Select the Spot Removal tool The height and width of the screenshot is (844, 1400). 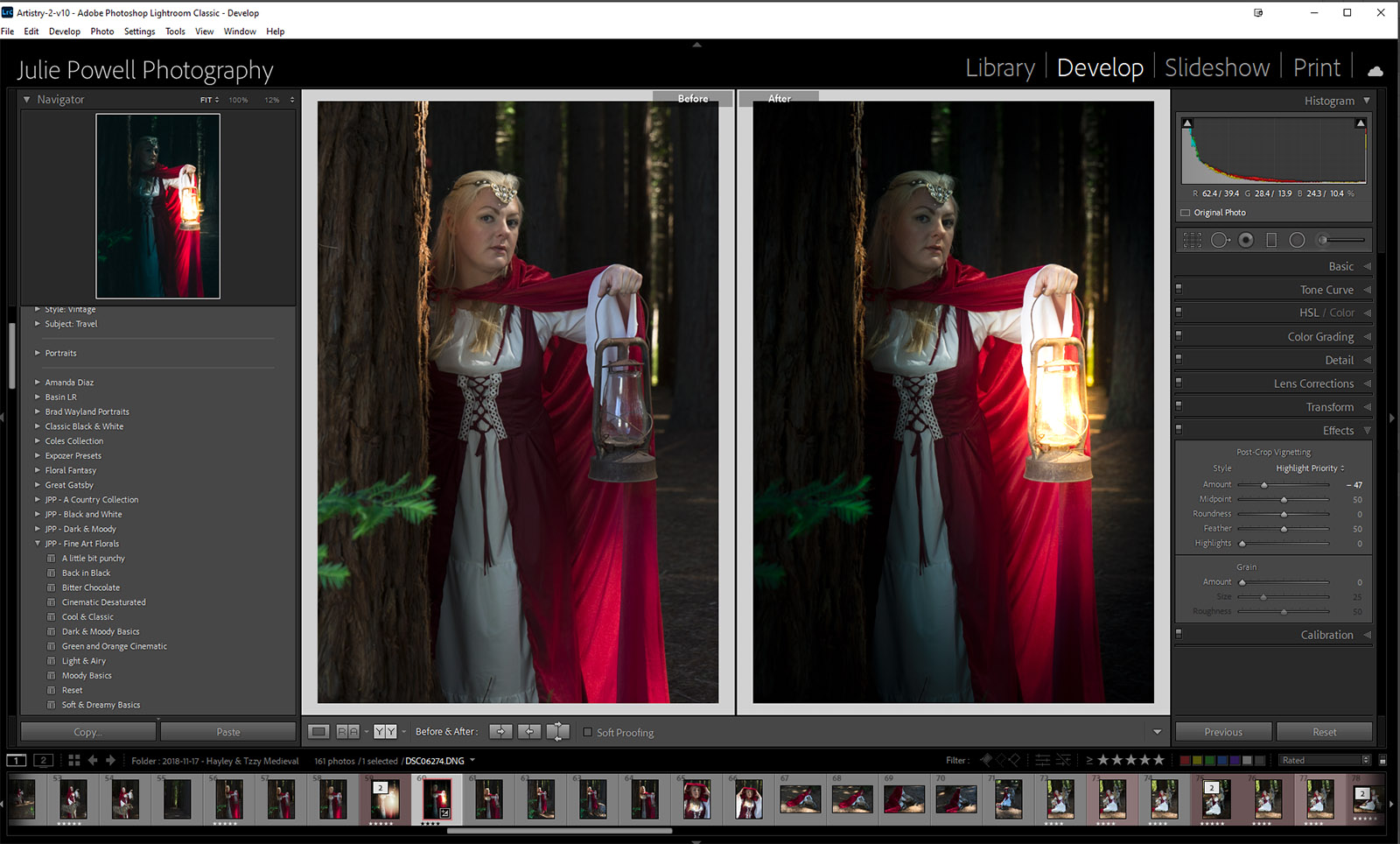click(x=1220, y=240)
